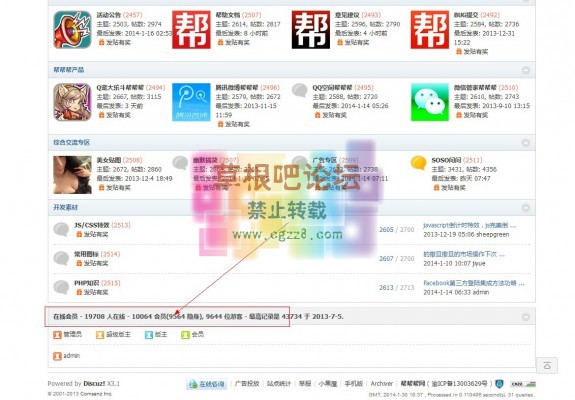Click the 超级版主 legend icon

coord(100,335)
